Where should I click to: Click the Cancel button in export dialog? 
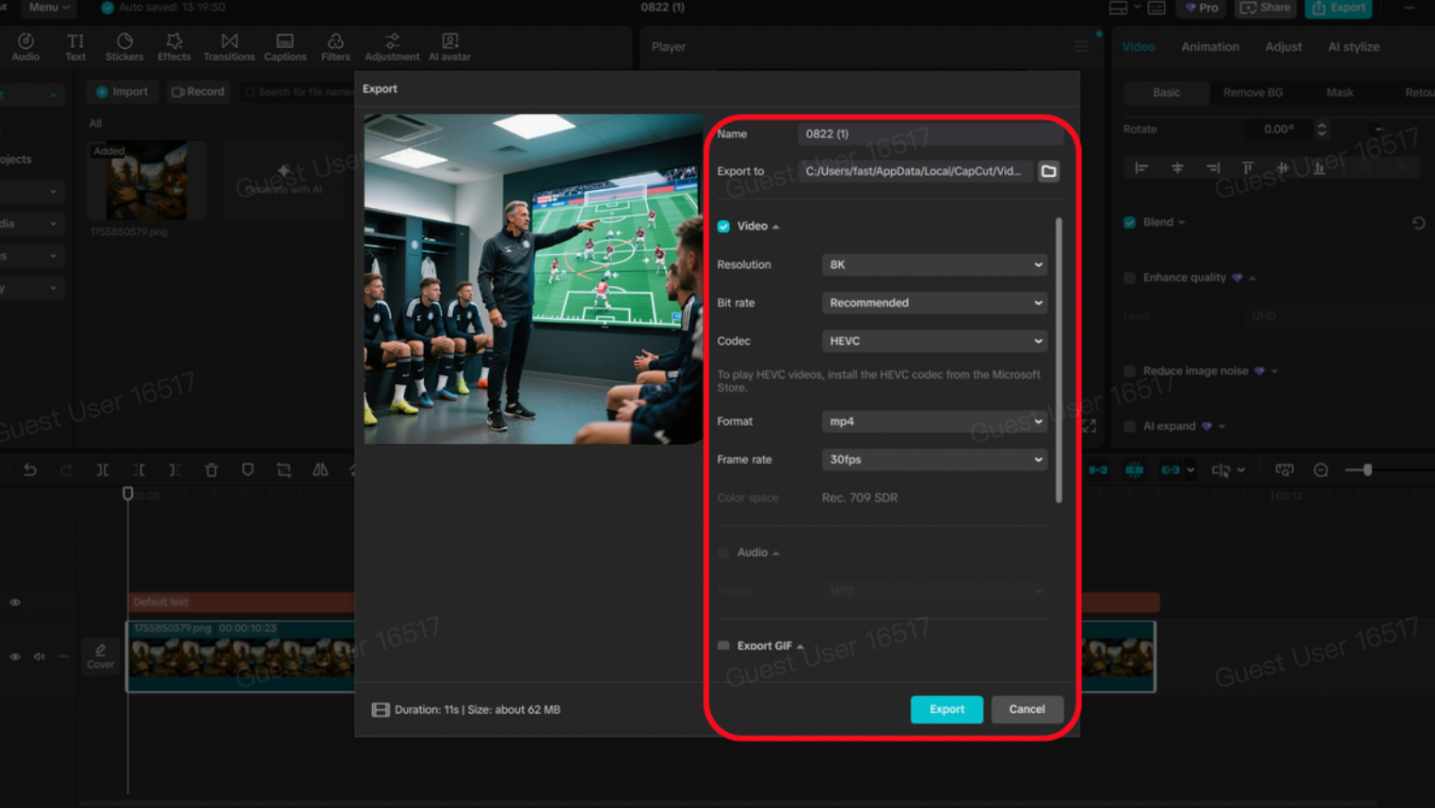coord(1026,709)
